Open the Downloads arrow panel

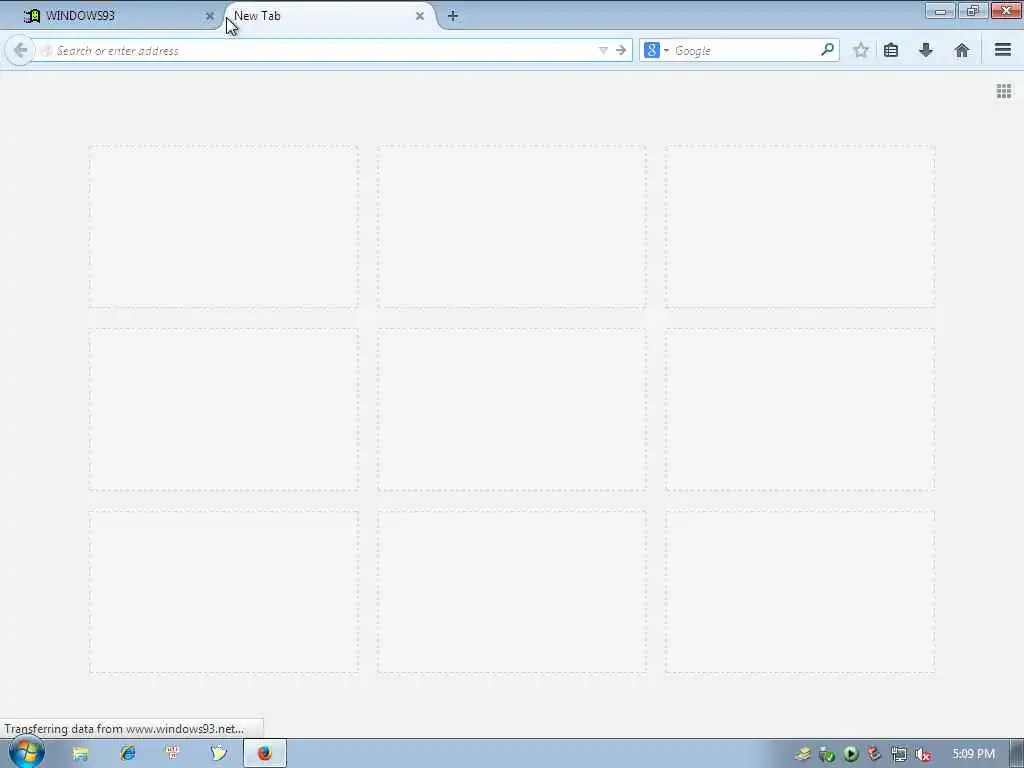925,50
